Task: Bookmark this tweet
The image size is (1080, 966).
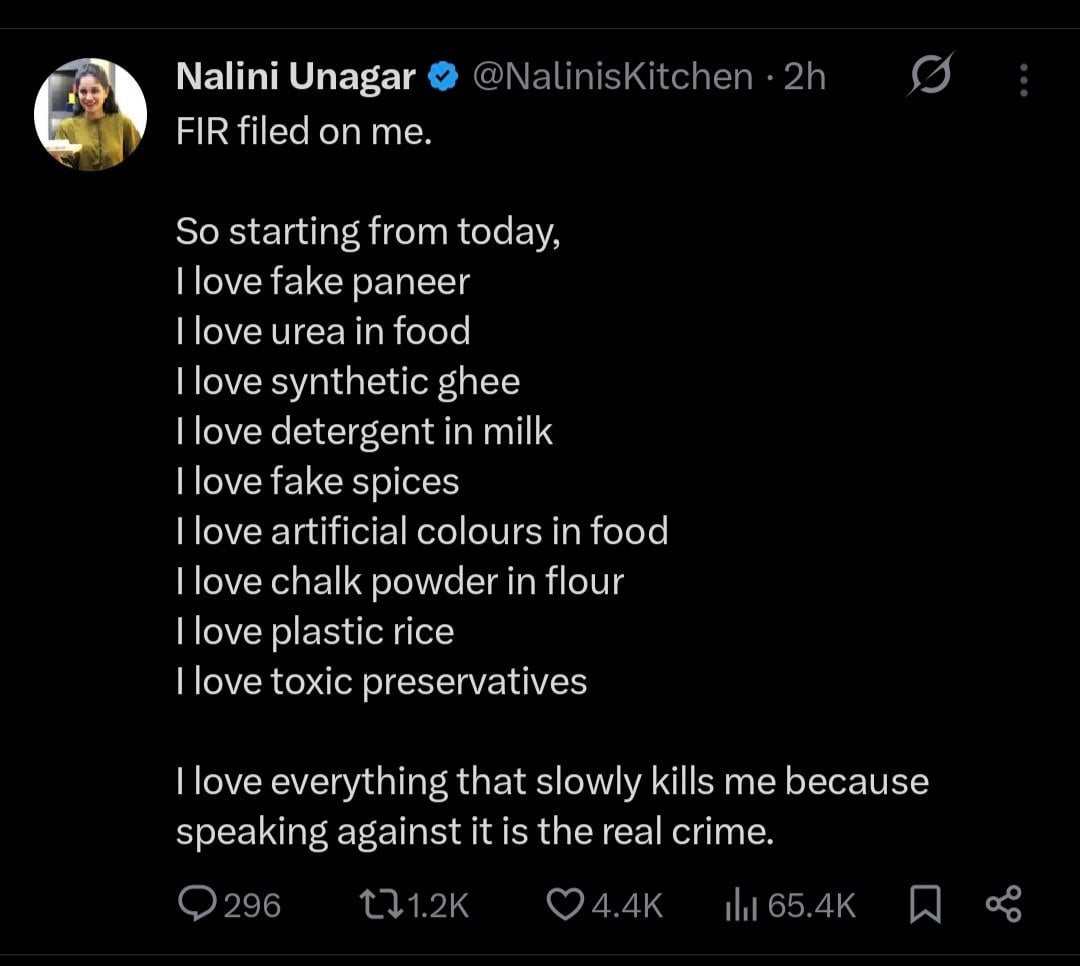Action: click(925, 904)
